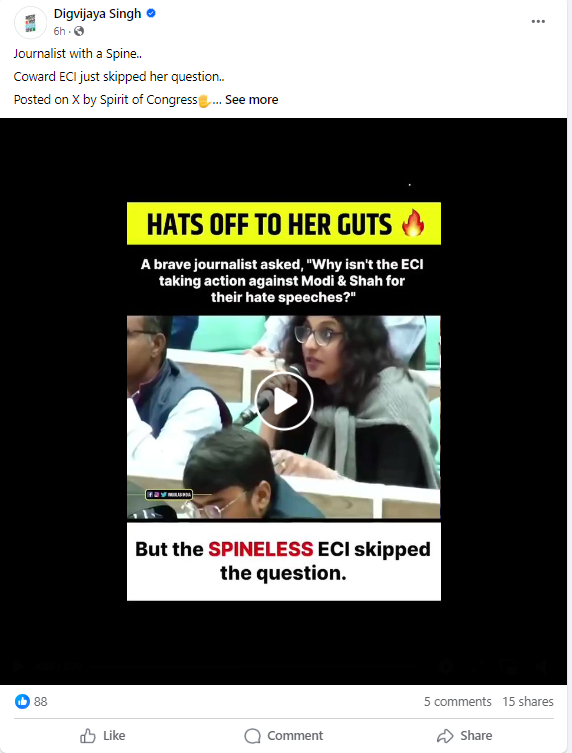Click the video progress bar

coord(163,667)
